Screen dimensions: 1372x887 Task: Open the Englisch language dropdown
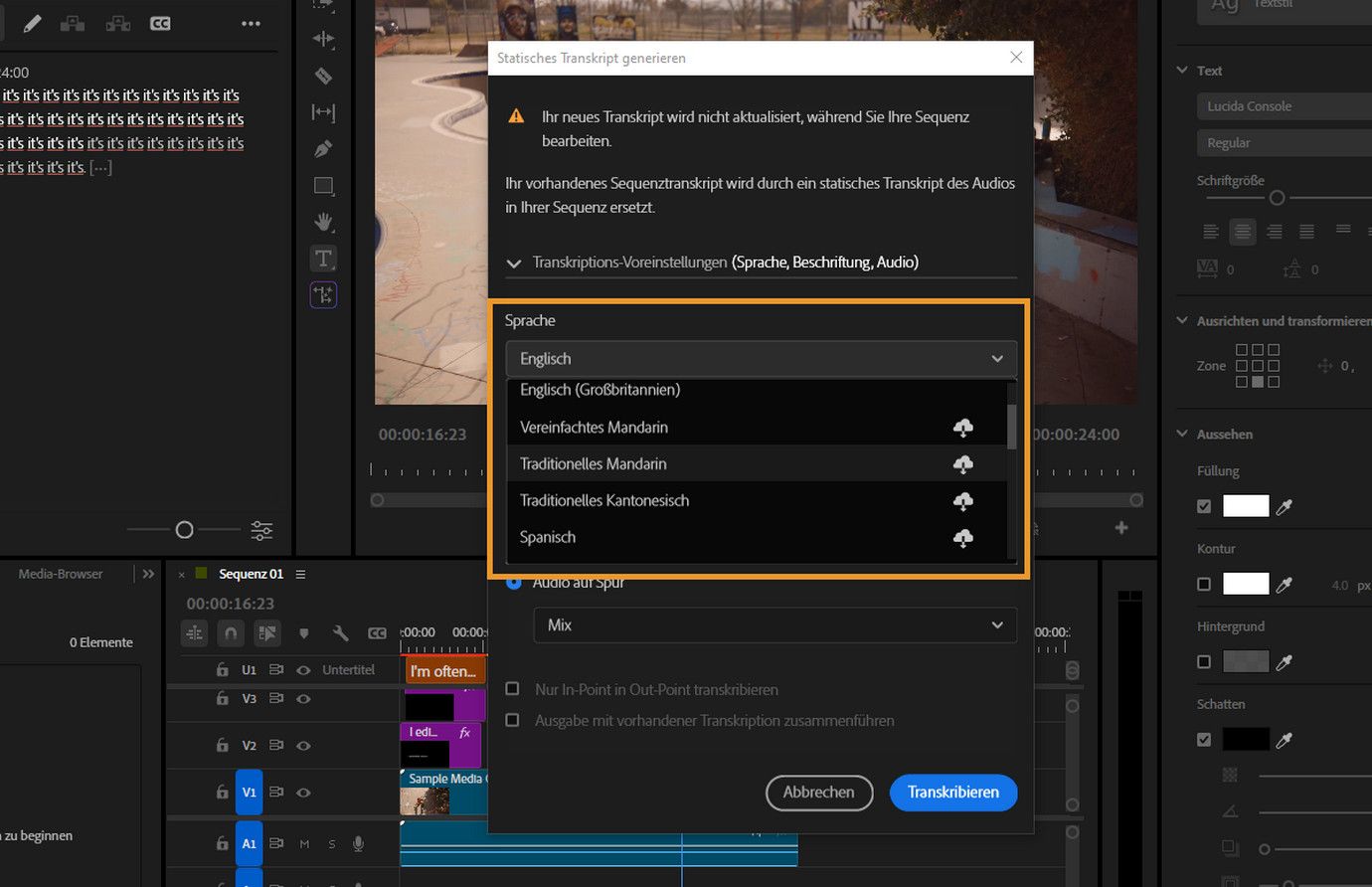pyautogui.click(x=761, y=359)
